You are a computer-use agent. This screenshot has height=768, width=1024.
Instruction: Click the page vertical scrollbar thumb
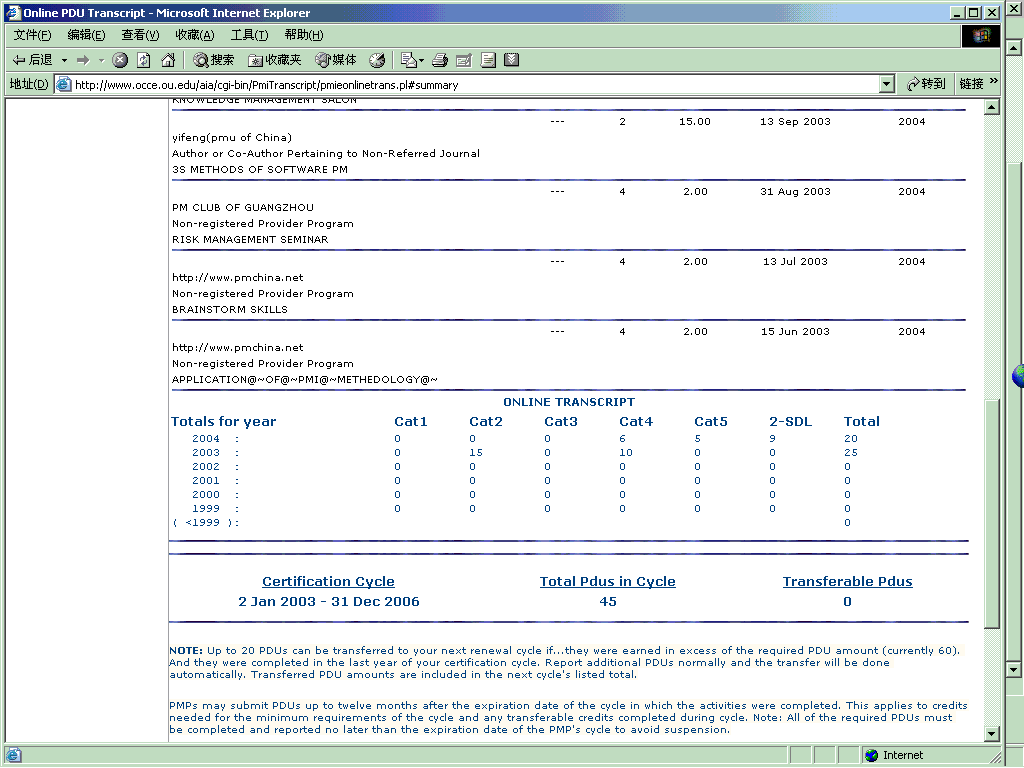[x=991, y=515]
